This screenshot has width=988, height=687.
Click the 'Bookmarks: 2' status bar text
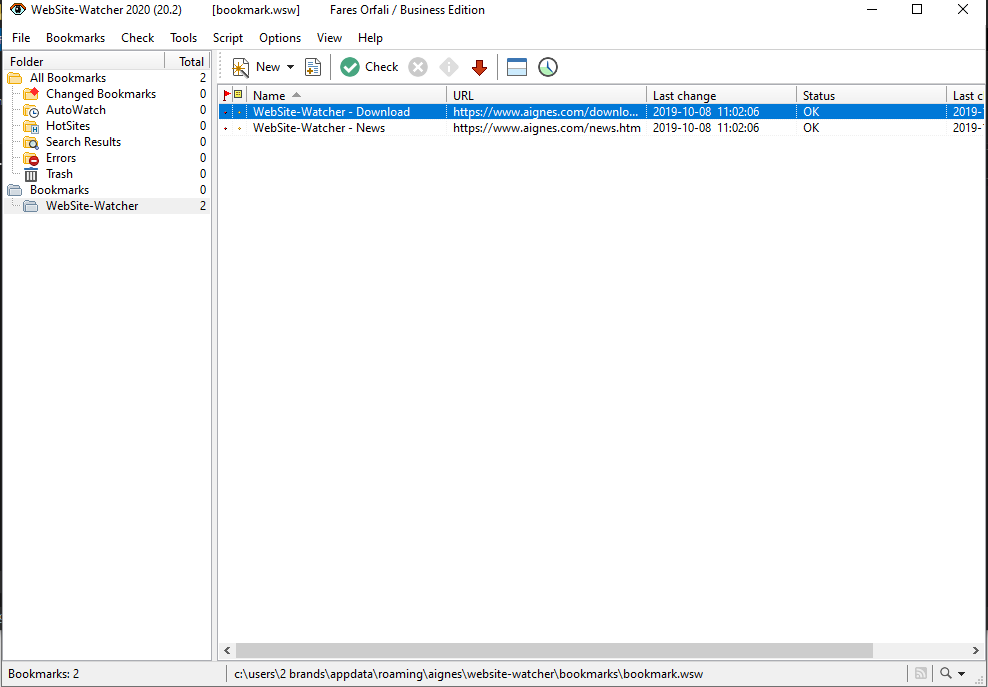(x=43, y=674)
